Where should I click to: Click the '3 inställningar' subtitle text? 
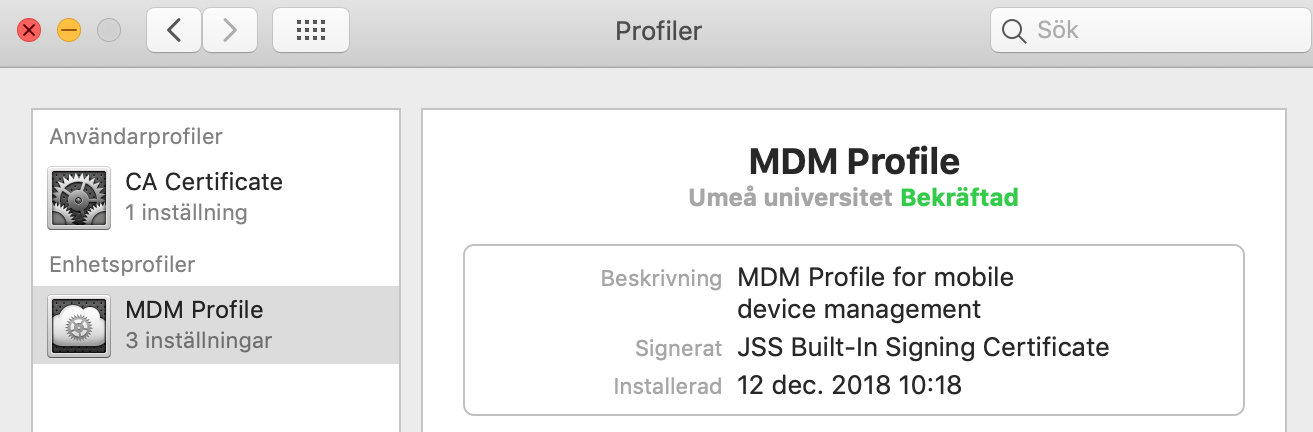(199, 340)
